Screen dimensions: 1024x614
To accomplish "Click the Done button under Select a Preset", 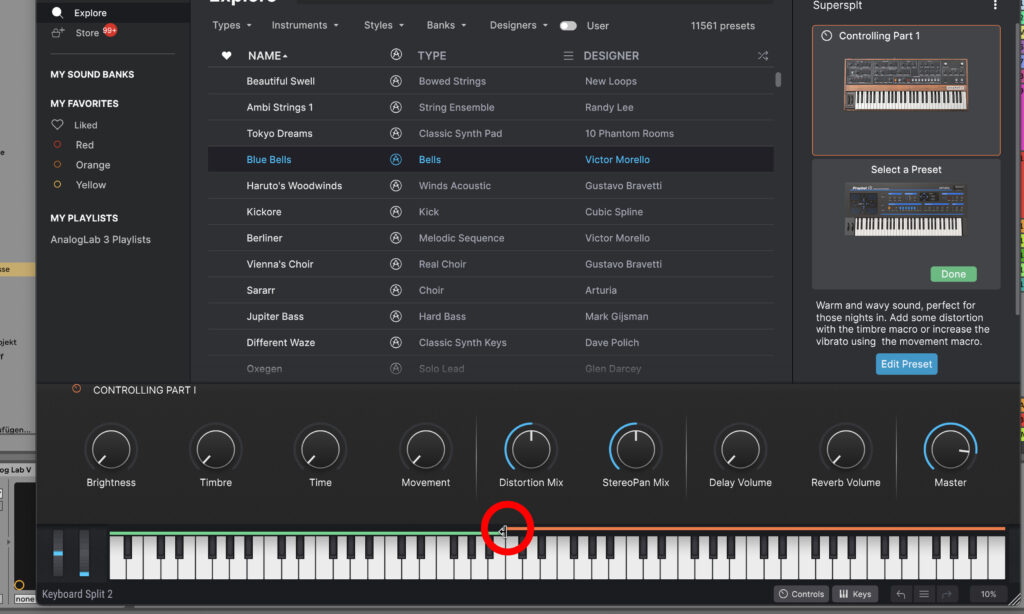I will coord(953,274).
